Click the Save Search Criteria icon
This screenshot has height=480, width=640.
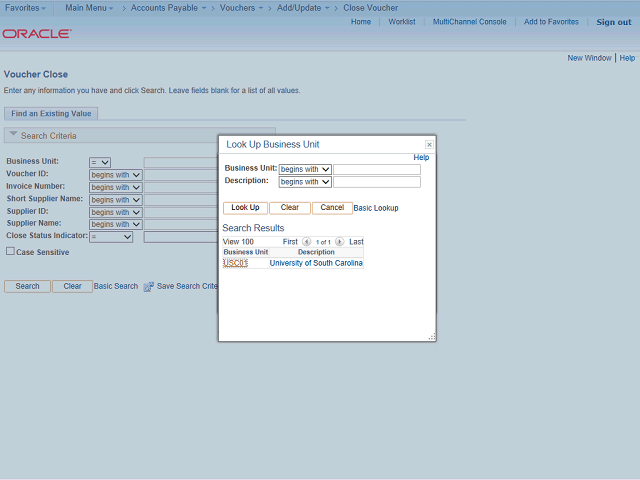click(x=149, y=287)
